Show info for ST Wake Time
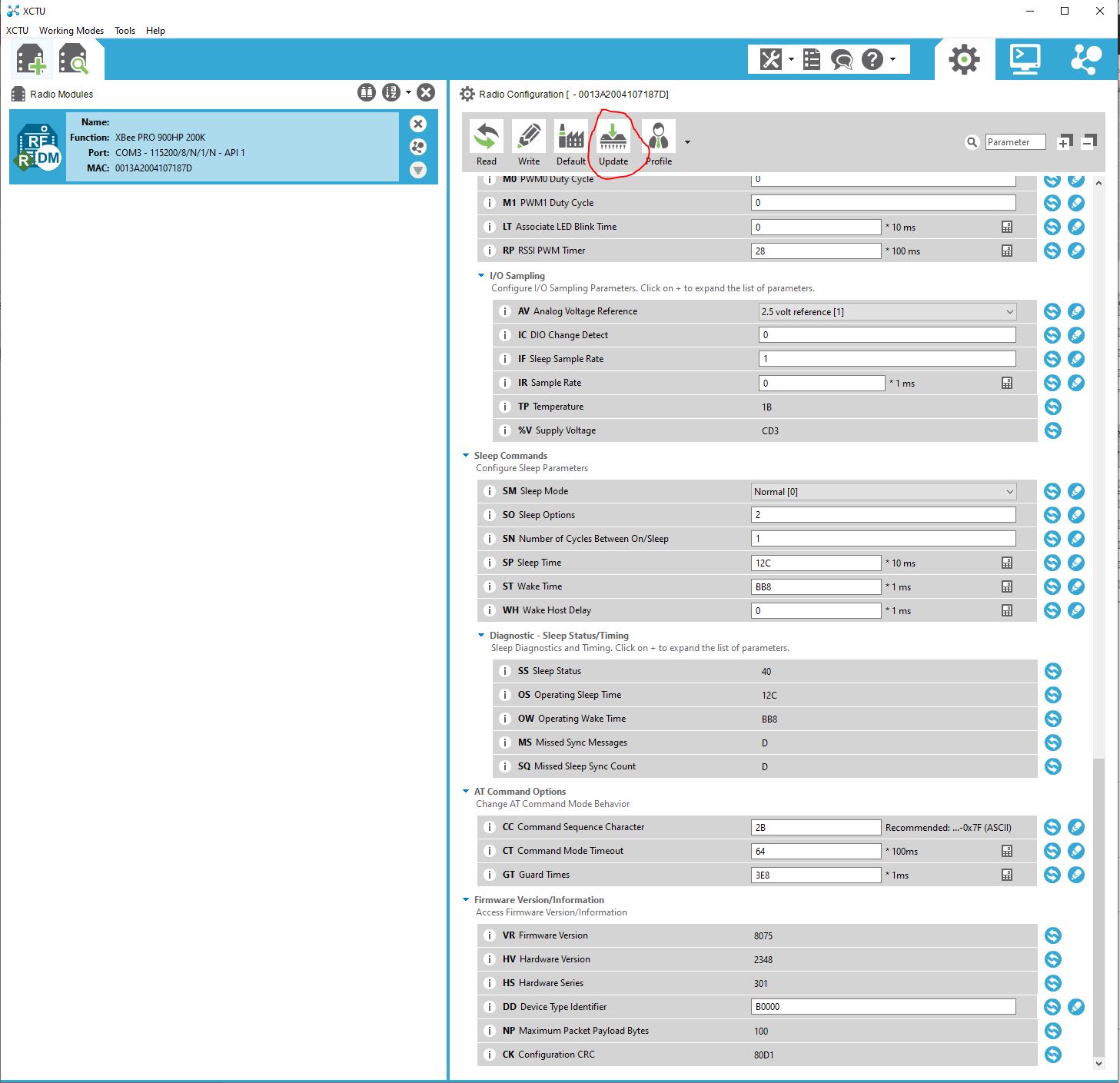 [490, 586]
